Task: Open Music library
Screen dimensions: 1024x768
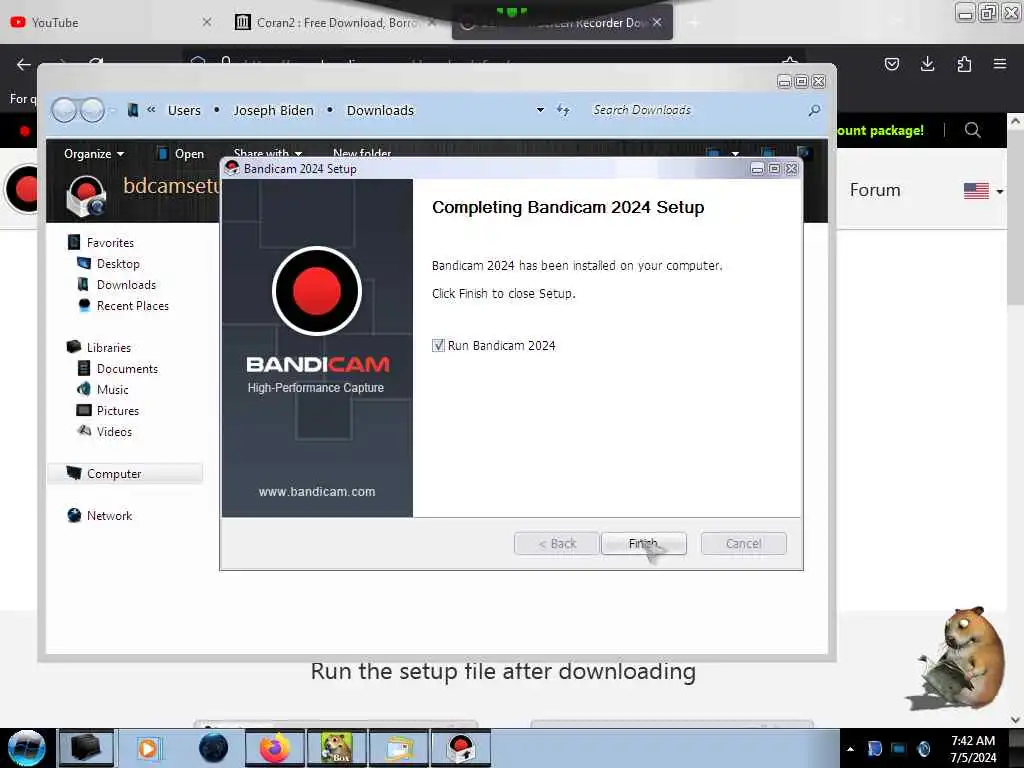Action: point(112,389)
